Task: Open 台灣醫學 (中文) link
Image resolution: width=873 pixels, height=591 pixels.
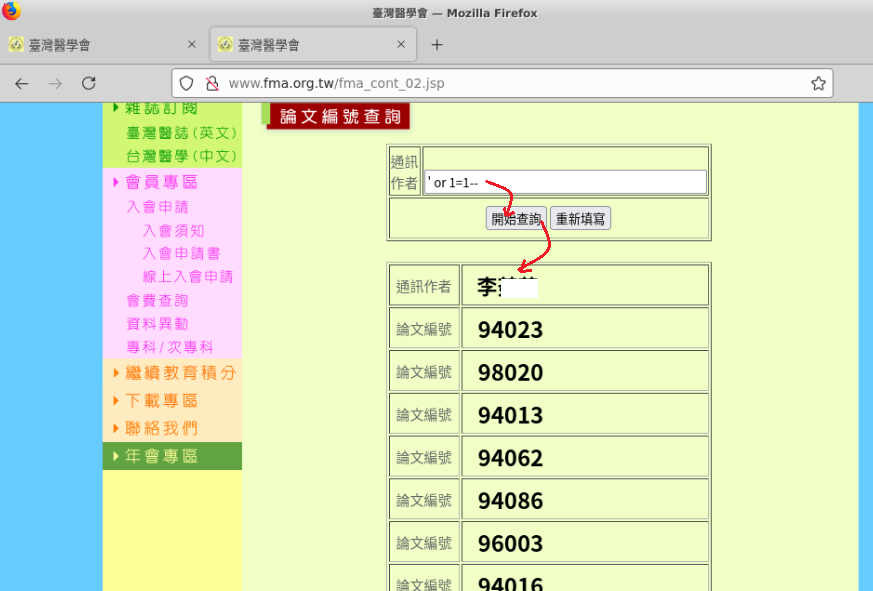Action: (182, 156)
